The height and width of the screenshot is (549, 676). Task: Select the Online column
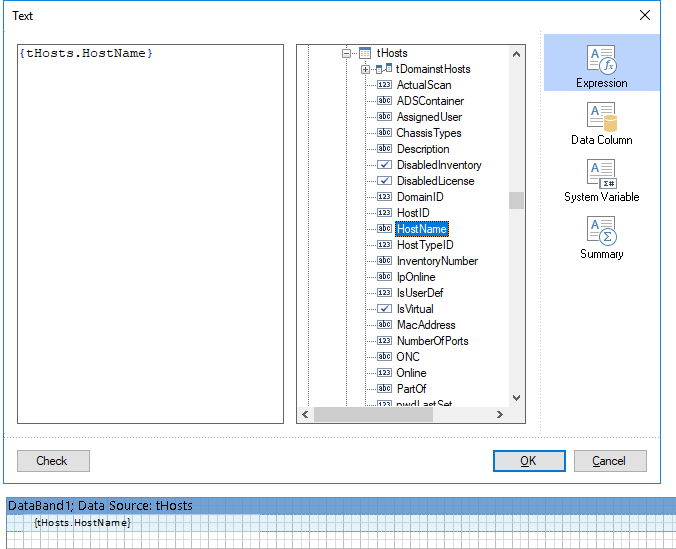click(x=411, y=373)
